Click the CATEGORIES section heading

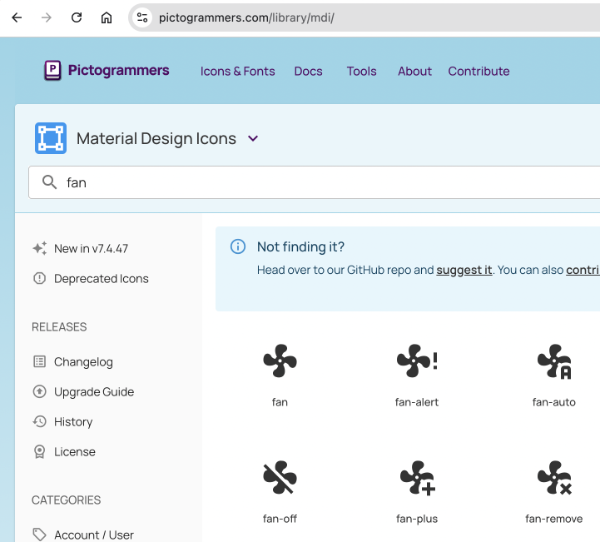pos(66,500)
